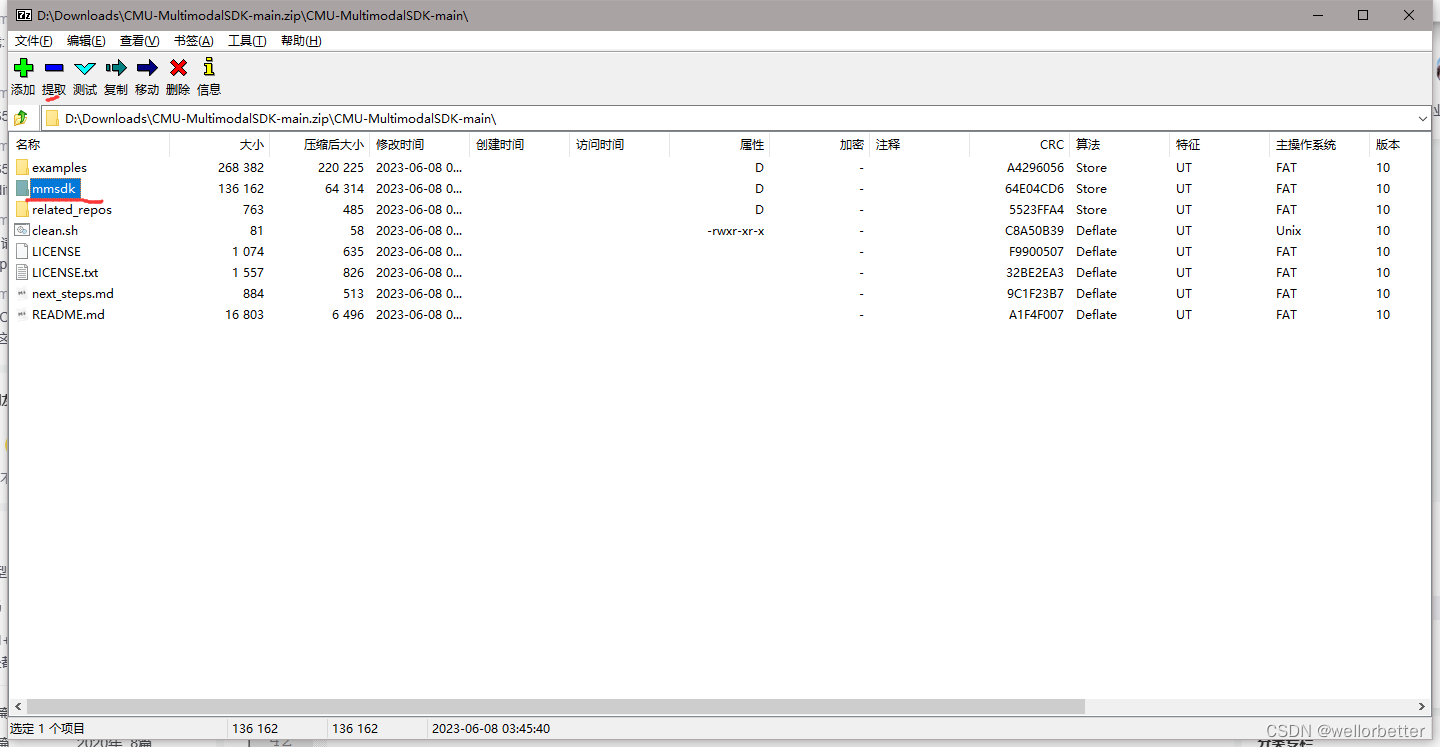Open the 工具 (Tools) menu

coord(246,40)
